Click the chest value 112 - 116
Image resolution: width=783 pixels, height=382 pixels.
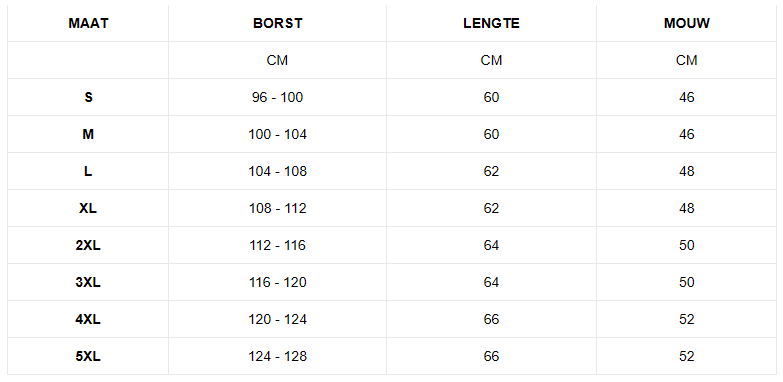tap(278, 245)
